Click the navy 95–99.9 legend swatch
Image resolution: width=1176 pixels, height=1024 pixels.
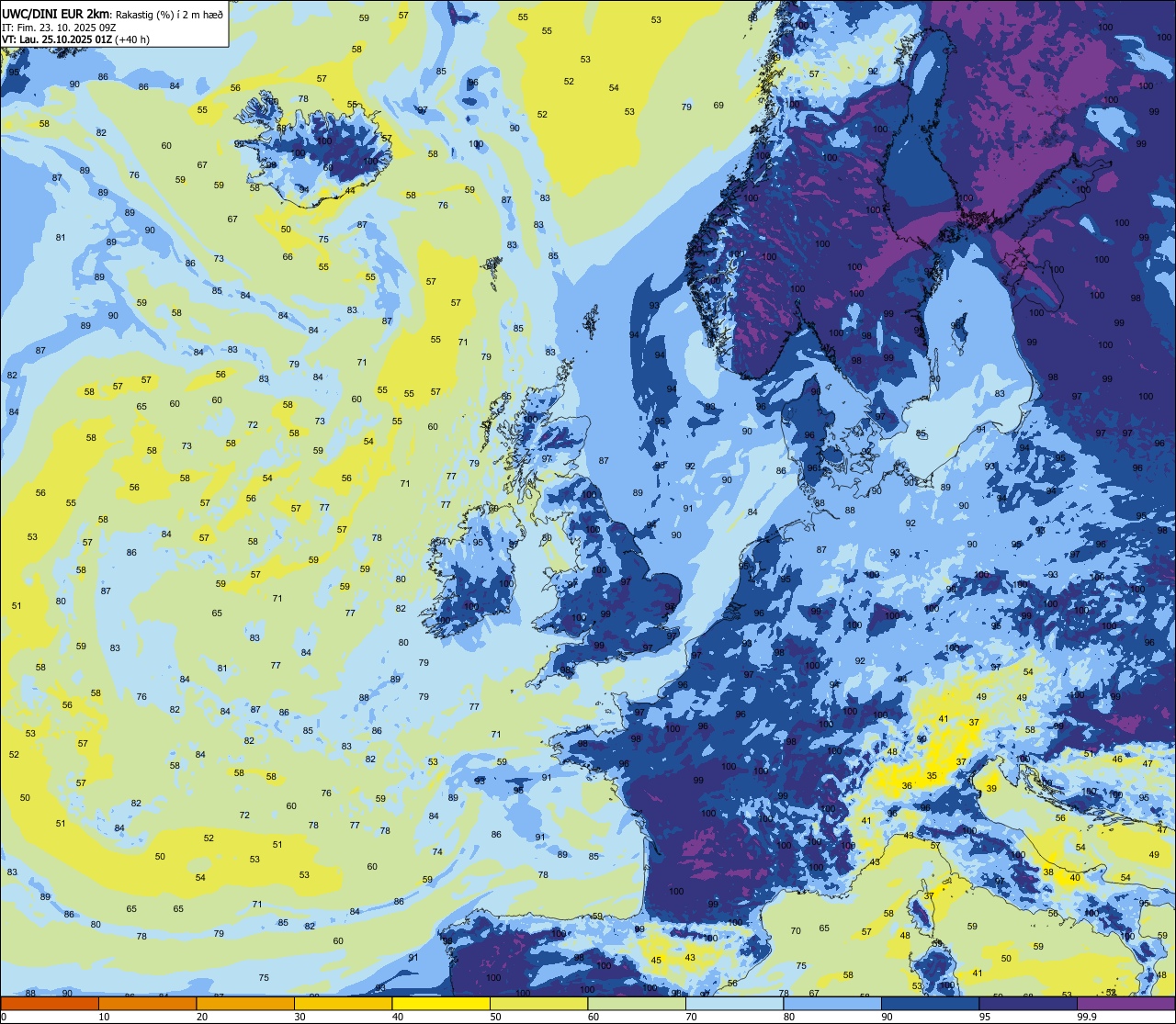pyautogui.click(x=1028, y=1004)
